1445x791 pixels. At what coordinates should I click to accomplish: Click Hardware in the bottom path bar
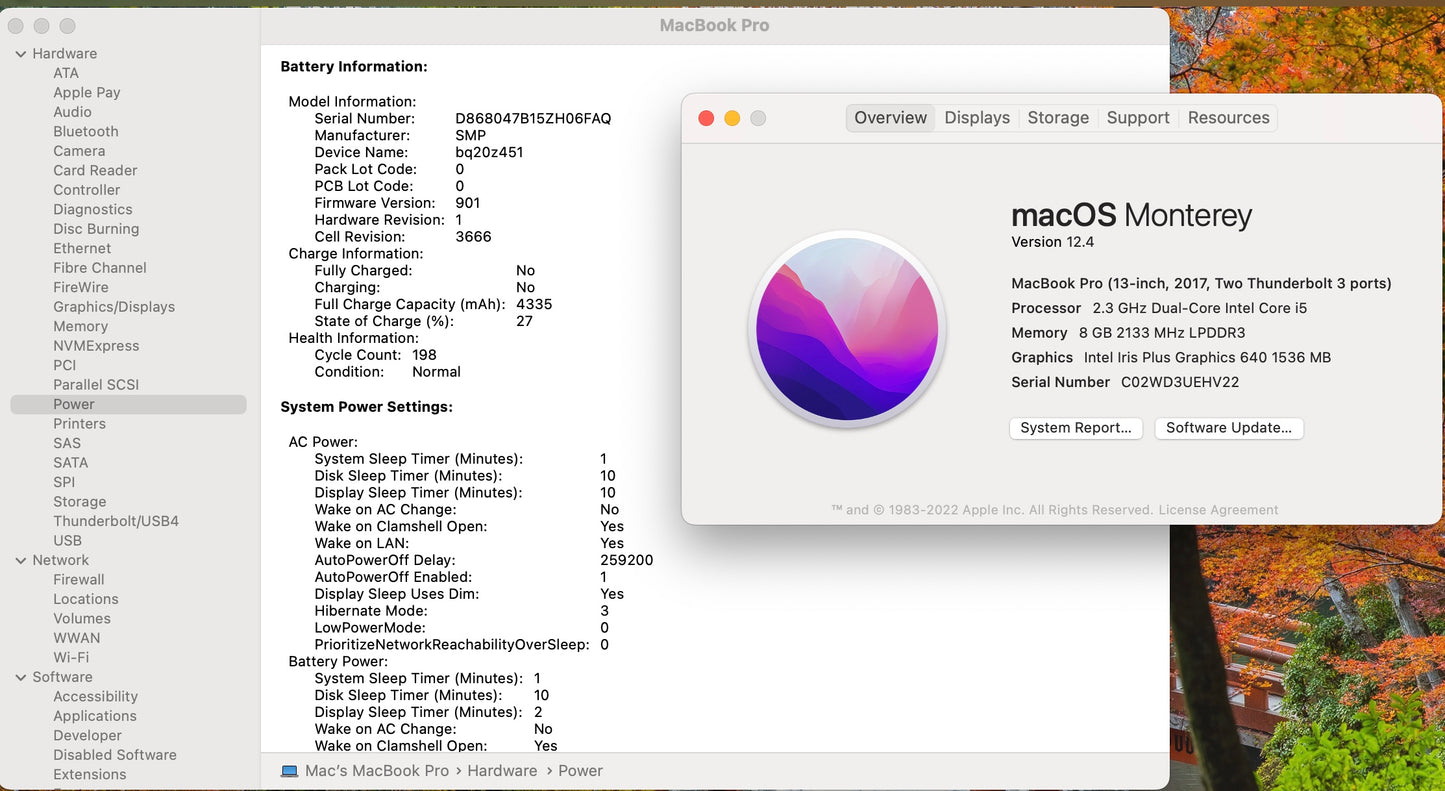502,771
